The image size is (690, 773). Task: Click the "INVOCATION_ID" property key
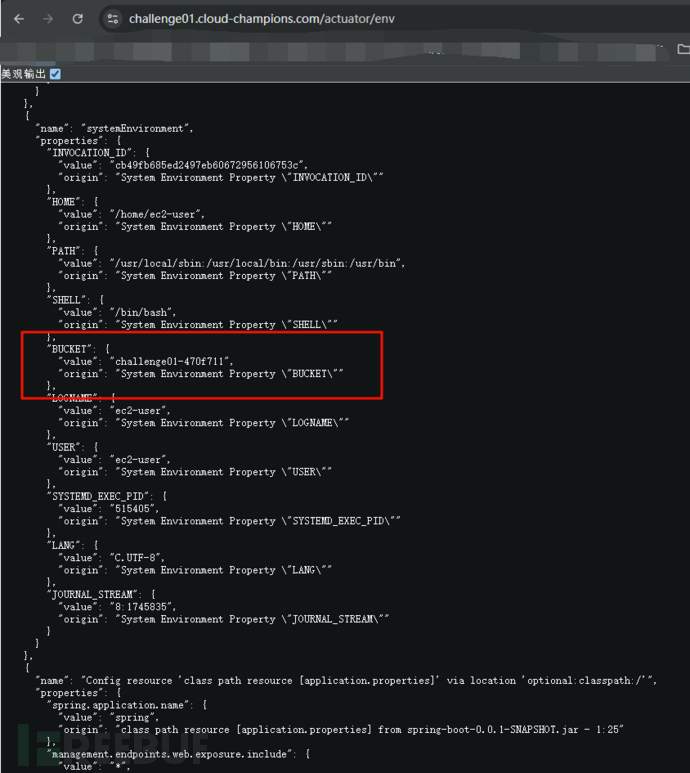coord(90,153)
